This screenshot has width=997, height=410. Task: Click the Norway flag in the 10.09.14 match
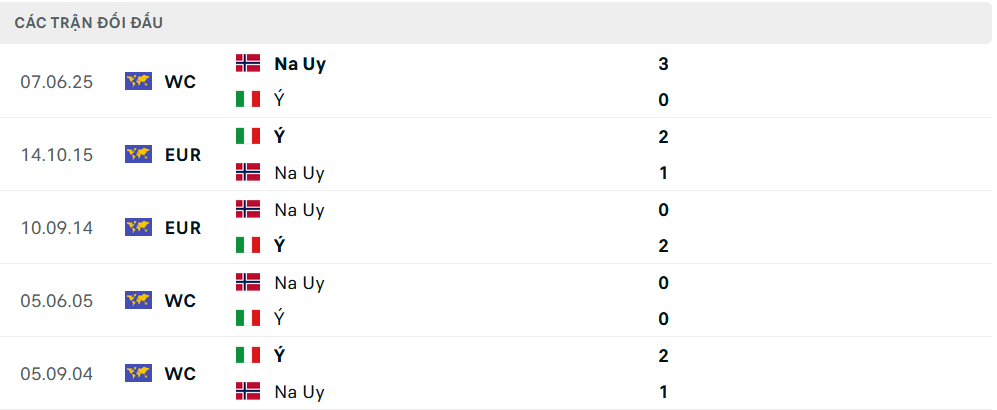pyautogui.click(x=248, y=209)
